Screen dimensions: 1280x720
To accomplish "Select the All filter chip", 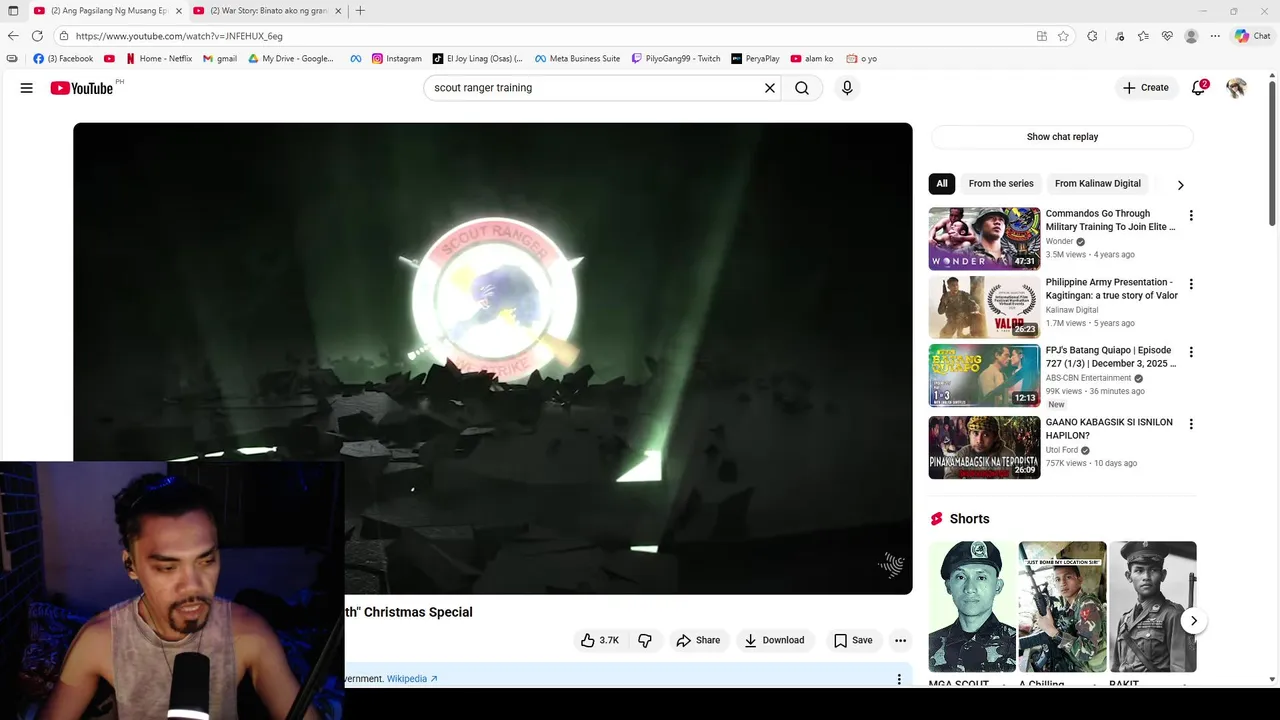I will tap(941, 184).
